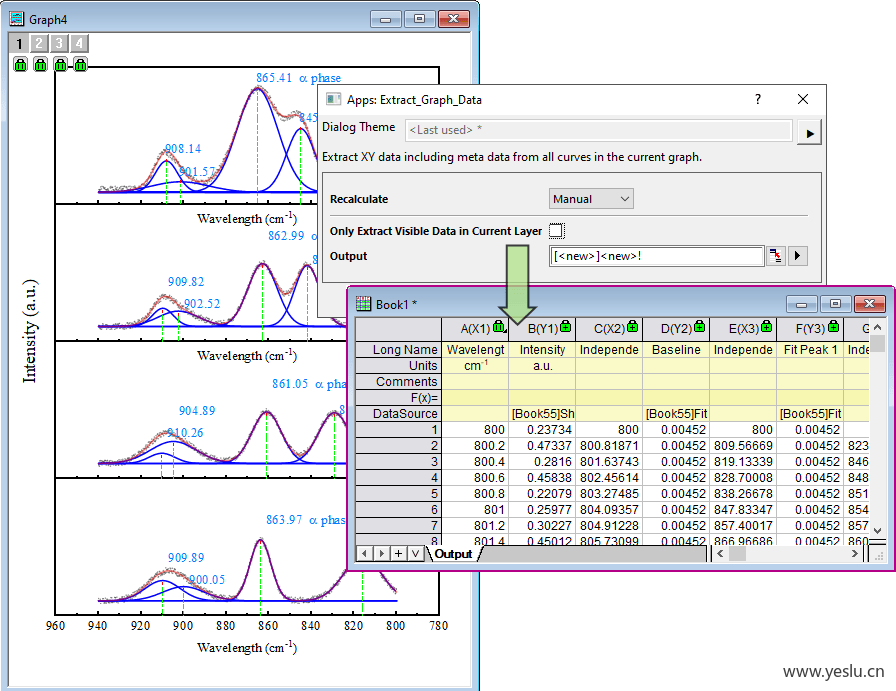896x691 pixels.
Task: Click the cell with value 0.23734
Action: click(x=542, y=429)
